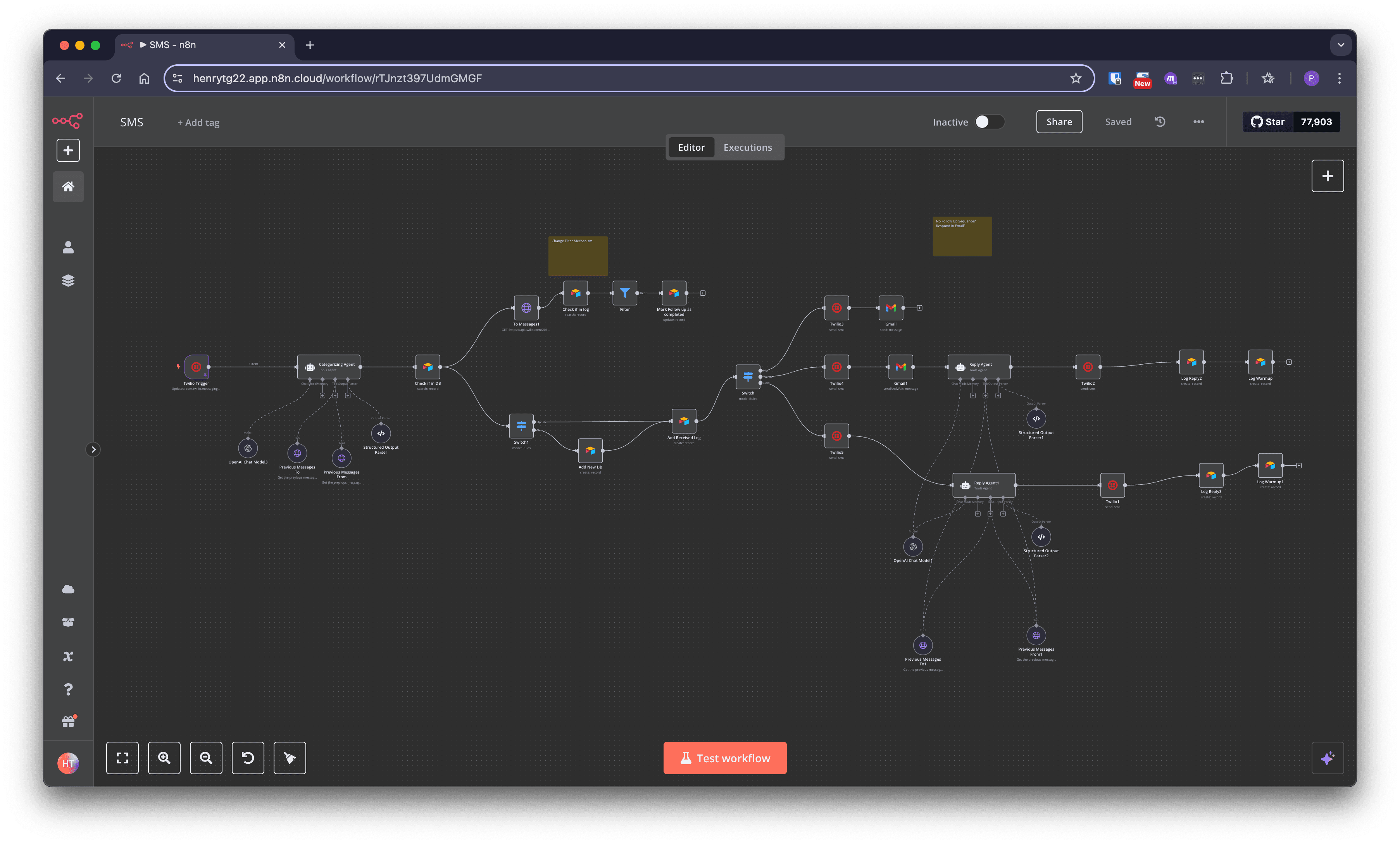1400x844 pixels.
Task: Switch to the Editor tab
Action: [x=691, y=147]
